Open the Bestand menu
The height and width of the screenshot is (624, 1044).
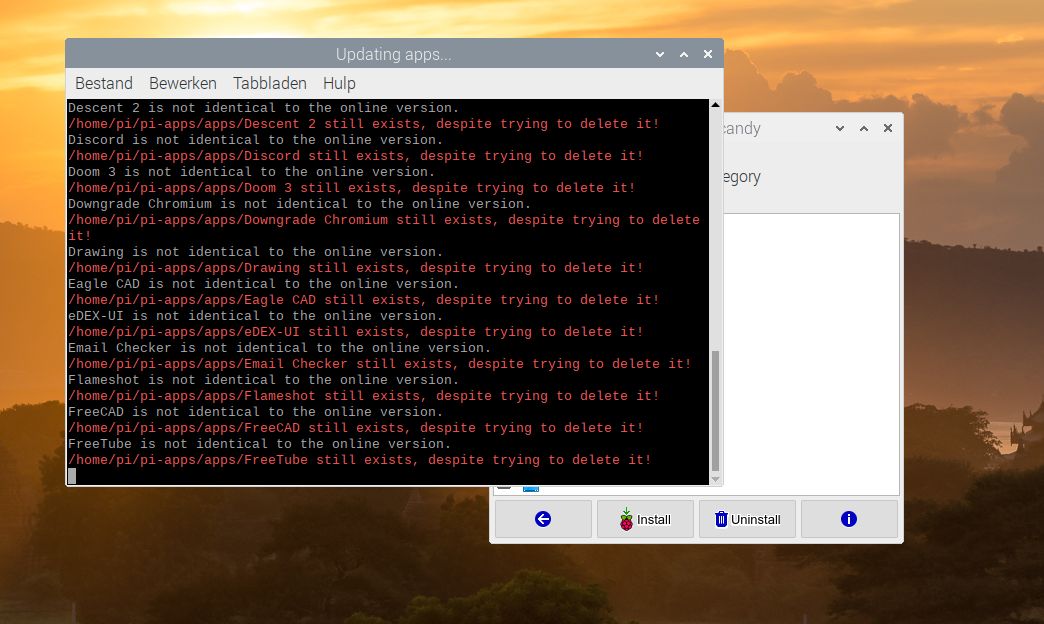[x=104, y=83]
